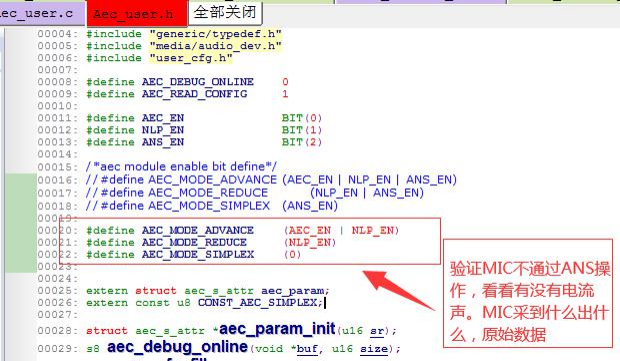Screen dimensions: 620x361
Task: Click the aec_param variable on line 25
Action: [295, 291]
